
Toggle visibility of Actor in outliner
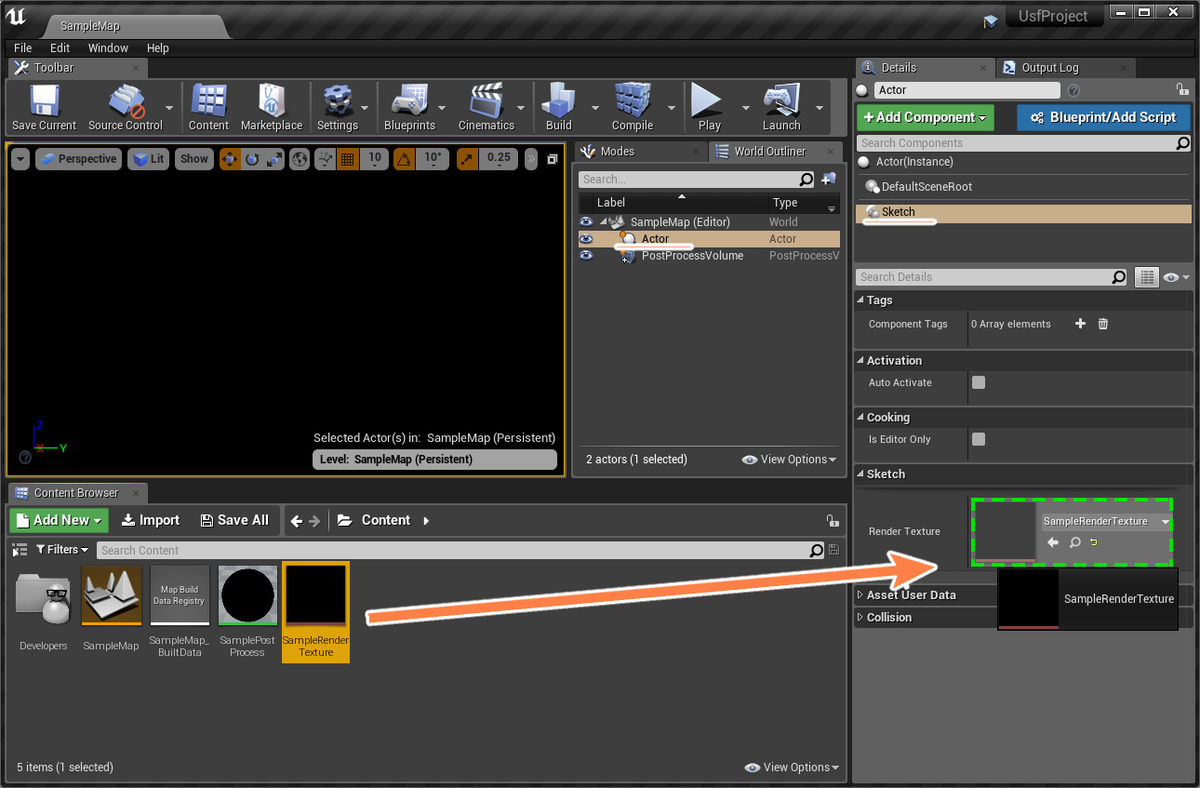point(586,239)
